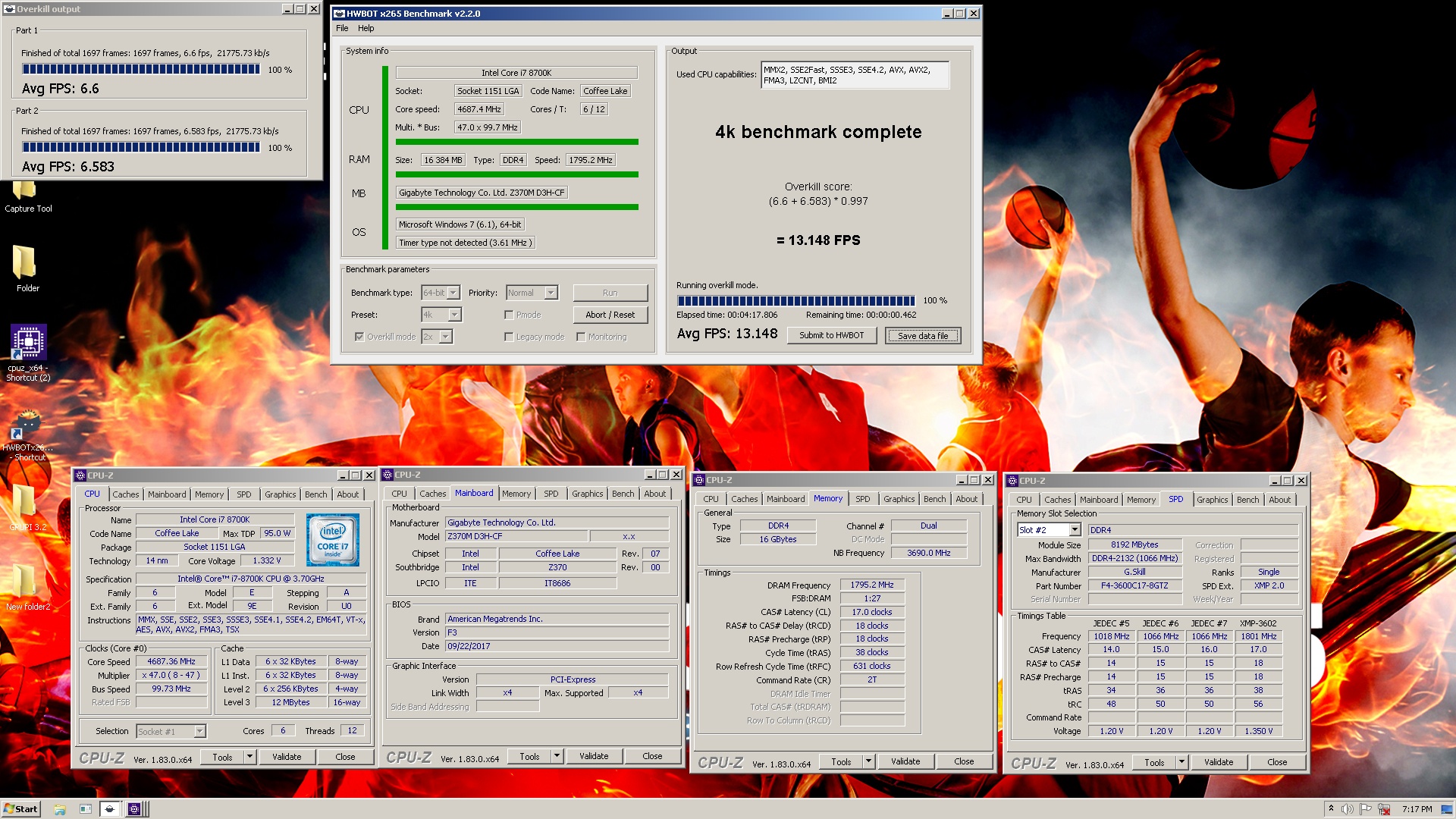Switch to Caches tab in CPU-Z CPU window

pyautogui.click(x=126, y=494)
